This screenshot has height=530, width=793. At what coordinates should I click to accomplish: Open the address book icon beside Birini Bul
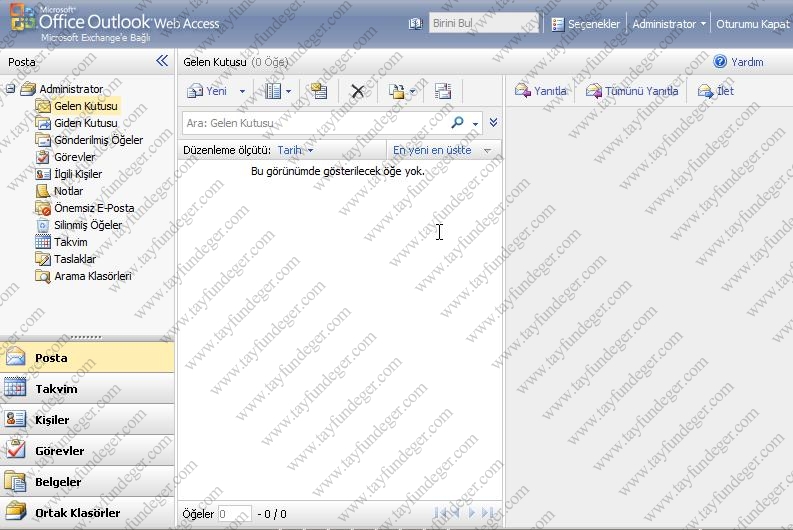click(x=415, y=24)
